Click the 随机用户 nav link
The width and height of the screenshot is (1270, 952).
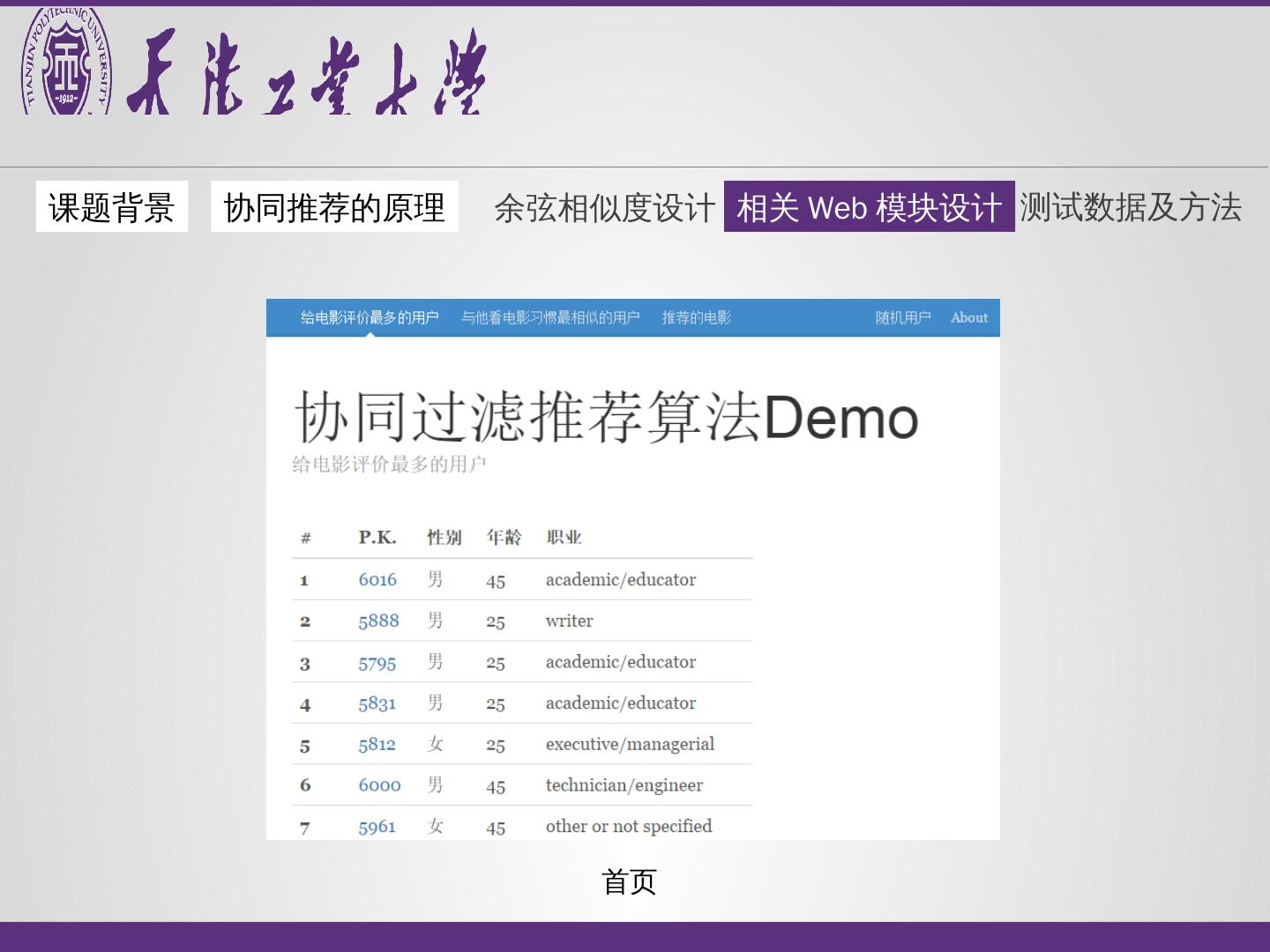point(903,317)
